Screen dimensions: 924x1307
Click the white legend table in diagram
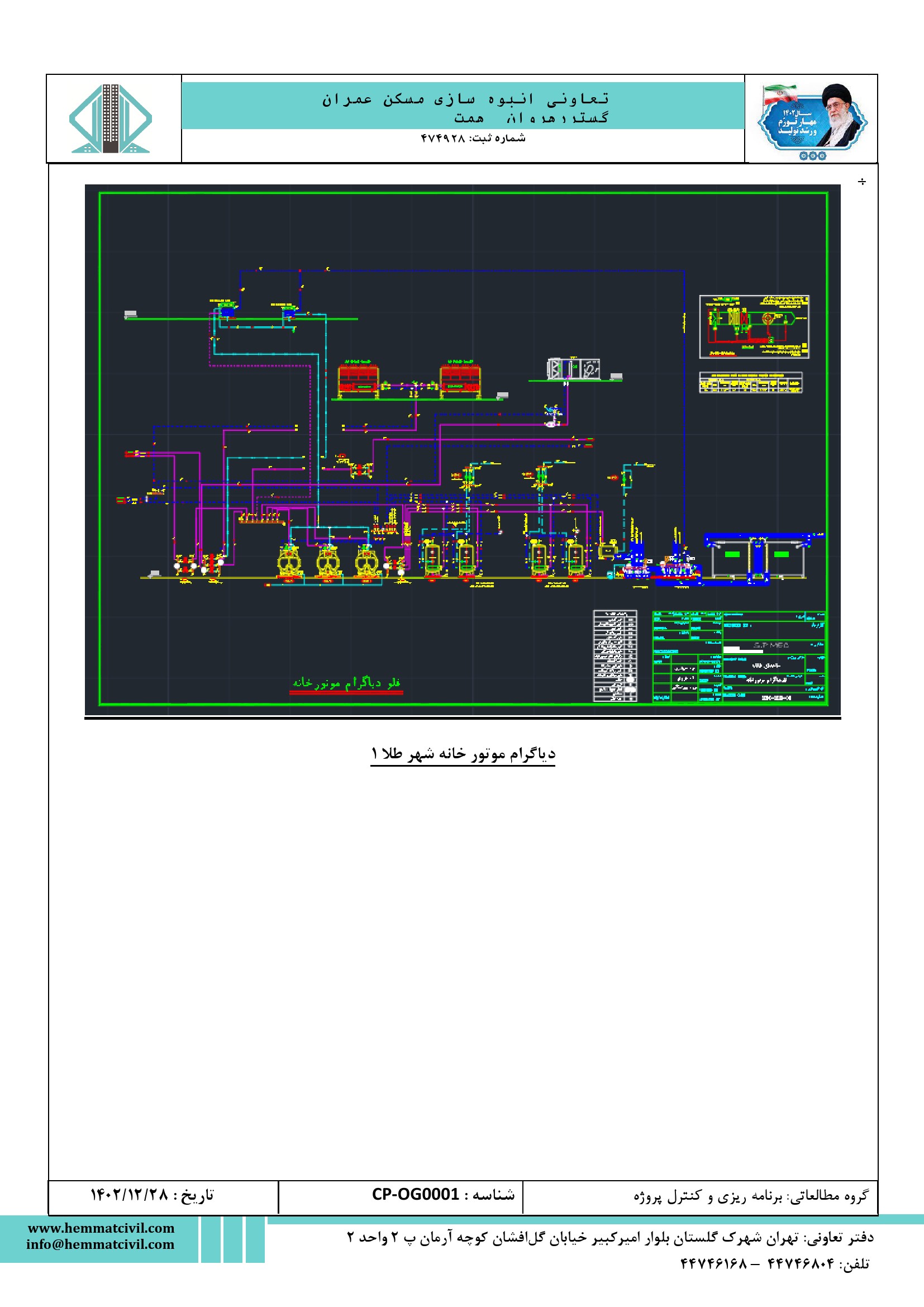[x=615, y=656]
